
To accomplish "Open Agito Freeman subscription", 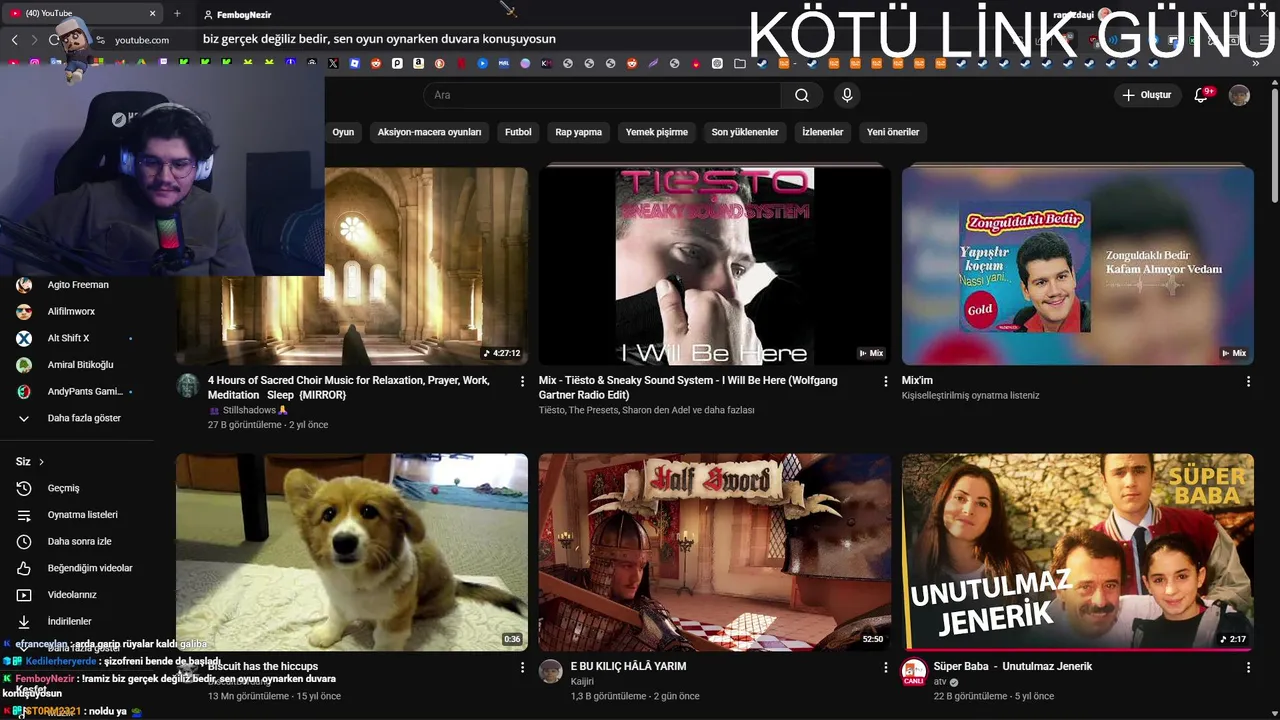I will click(x=78, y=285).
